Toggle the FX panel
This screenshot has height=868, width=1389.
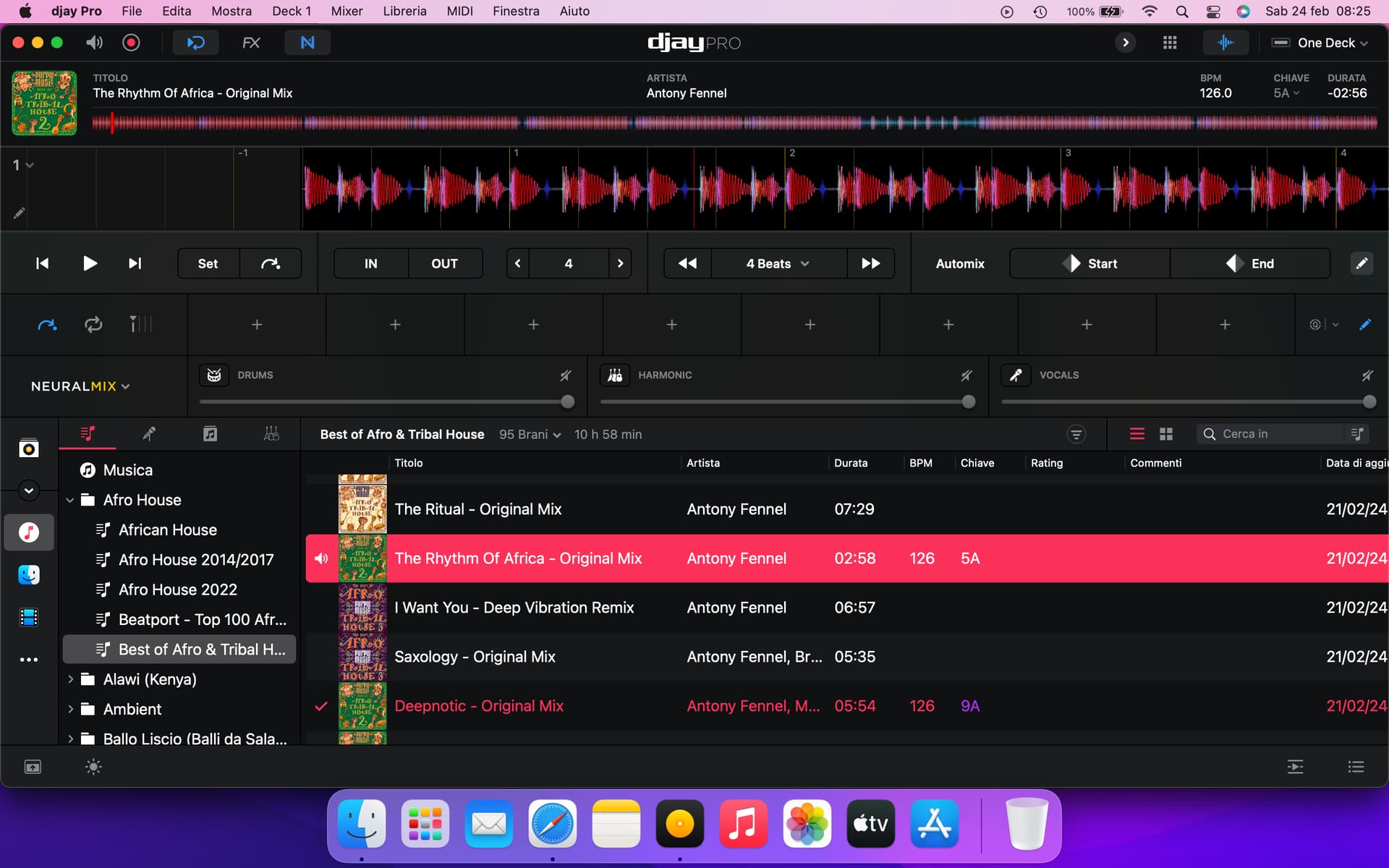coord(251,43)
